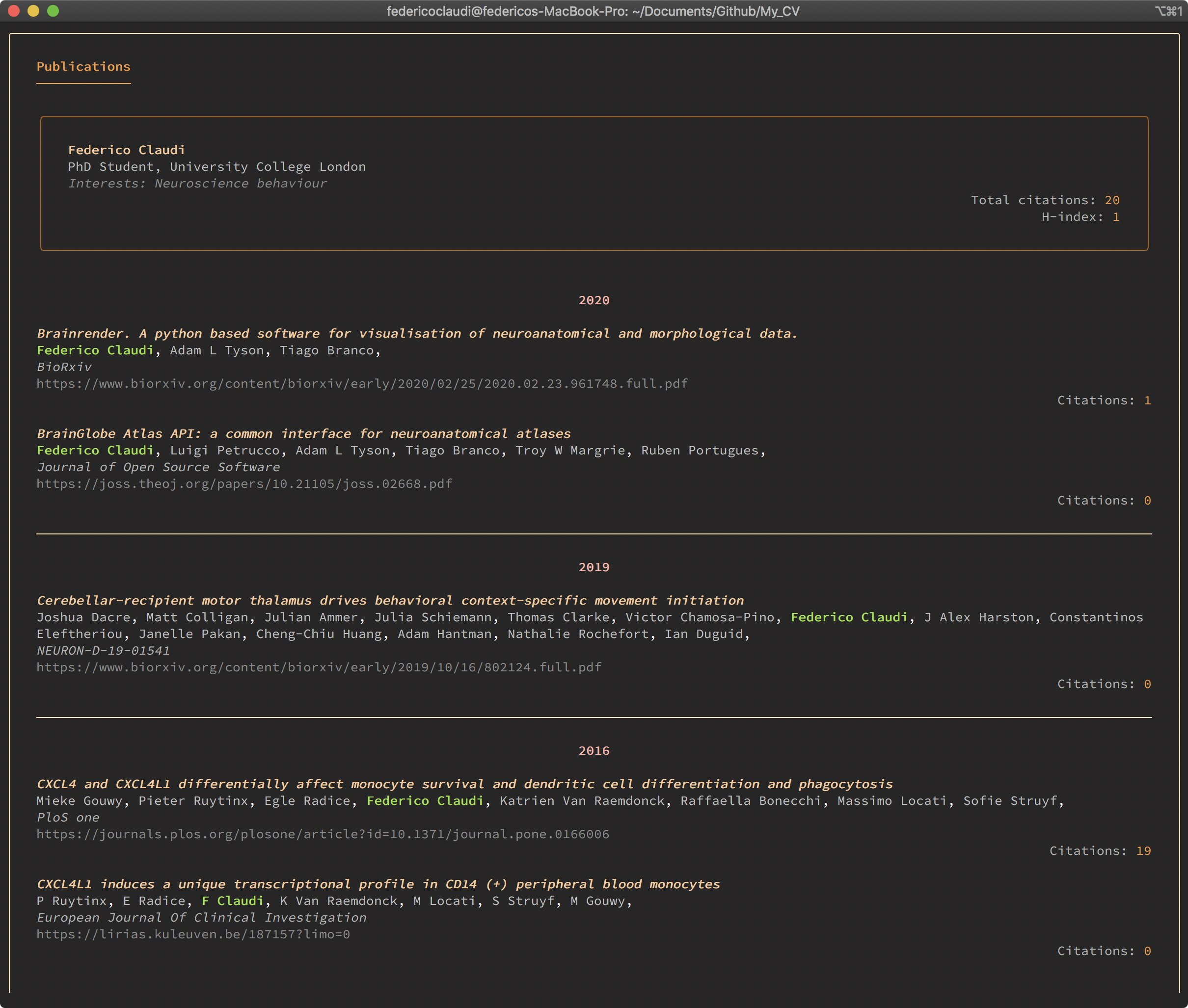This screenshot has height=1008, width=1188.
Task: Click the Total citations value 20
Action: tap(1111, 200)
